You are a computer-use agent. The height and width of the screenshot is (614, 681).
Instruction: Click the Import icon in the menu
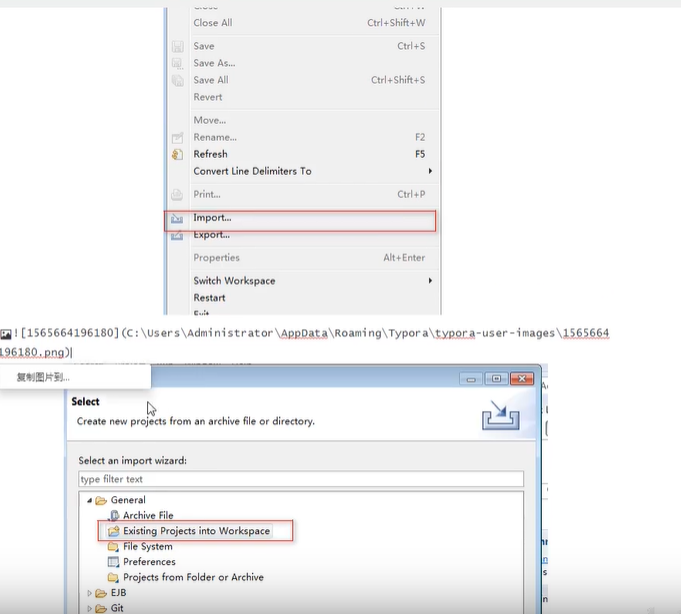click(x=177, y=218)
